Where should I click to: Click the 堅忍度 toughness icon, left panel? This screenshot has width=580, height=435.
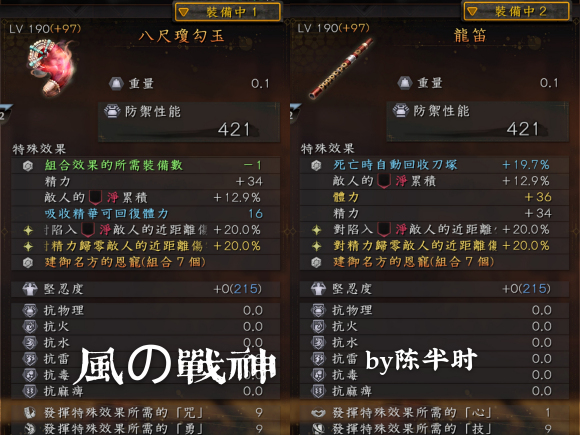point(30,289)
